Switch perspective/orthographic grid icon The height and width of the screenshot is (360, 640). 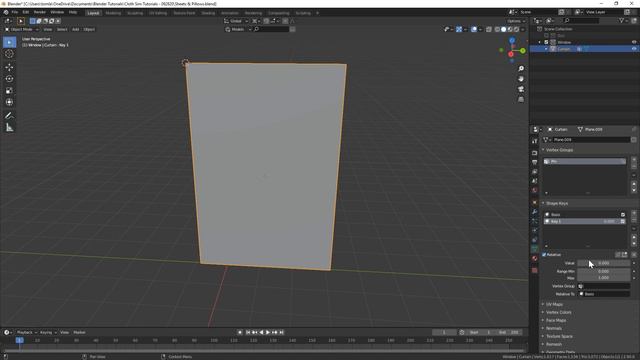[x=521, y=99]
